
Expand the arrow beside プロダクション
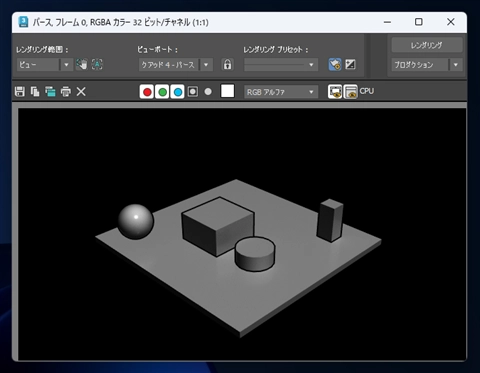click(456, 65)
